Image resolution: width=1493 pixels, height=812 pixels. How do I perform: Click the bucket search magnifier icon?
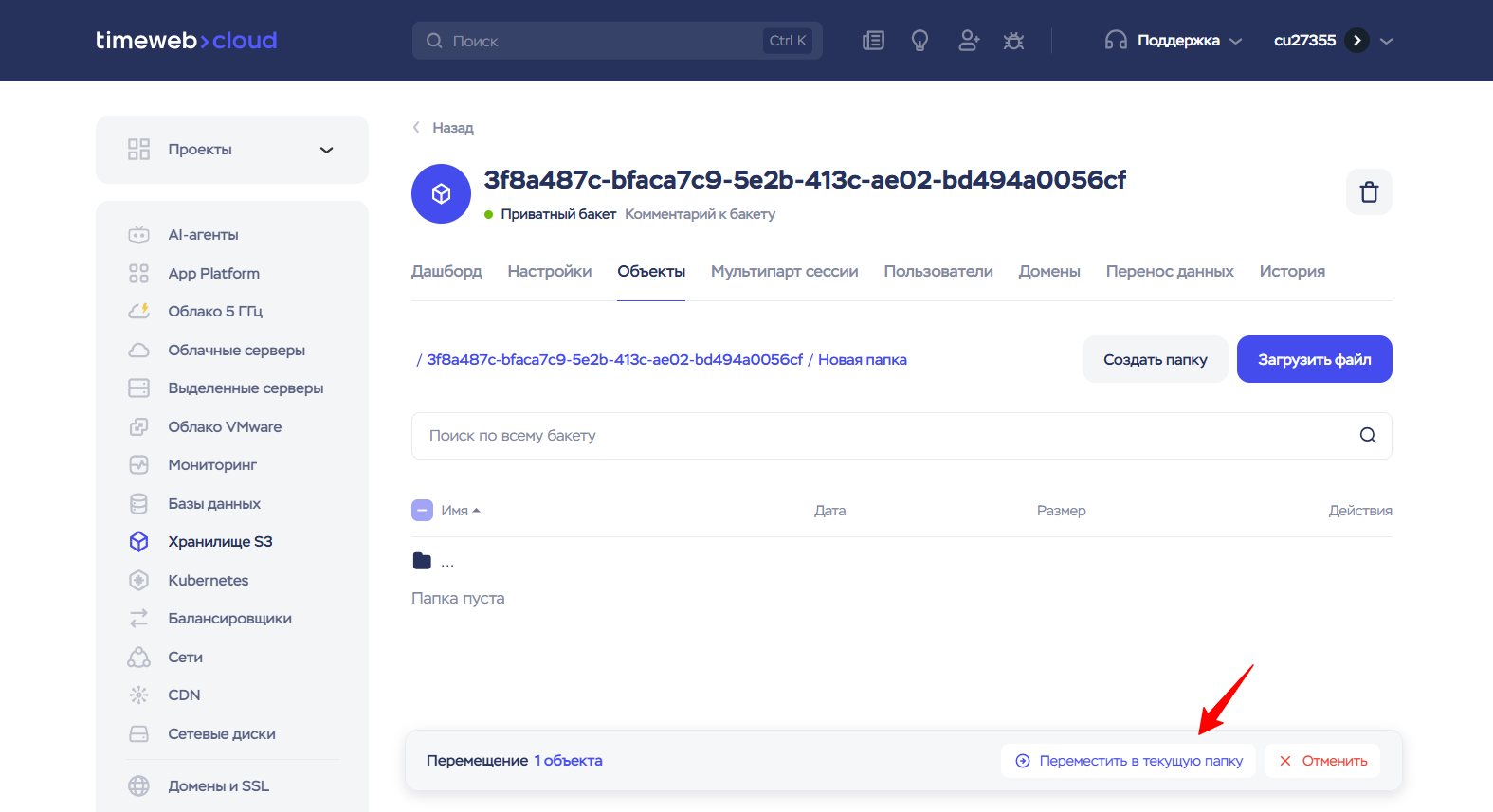click(x=1368, y=436)
